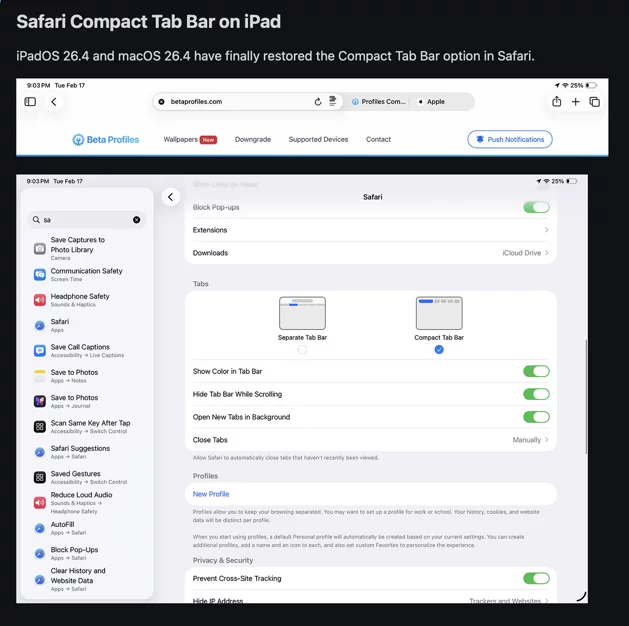Open Downloads iCloud Drive option
Image resolution: width=629 pixels, height=626 pixels.
[x=371, y=253]
